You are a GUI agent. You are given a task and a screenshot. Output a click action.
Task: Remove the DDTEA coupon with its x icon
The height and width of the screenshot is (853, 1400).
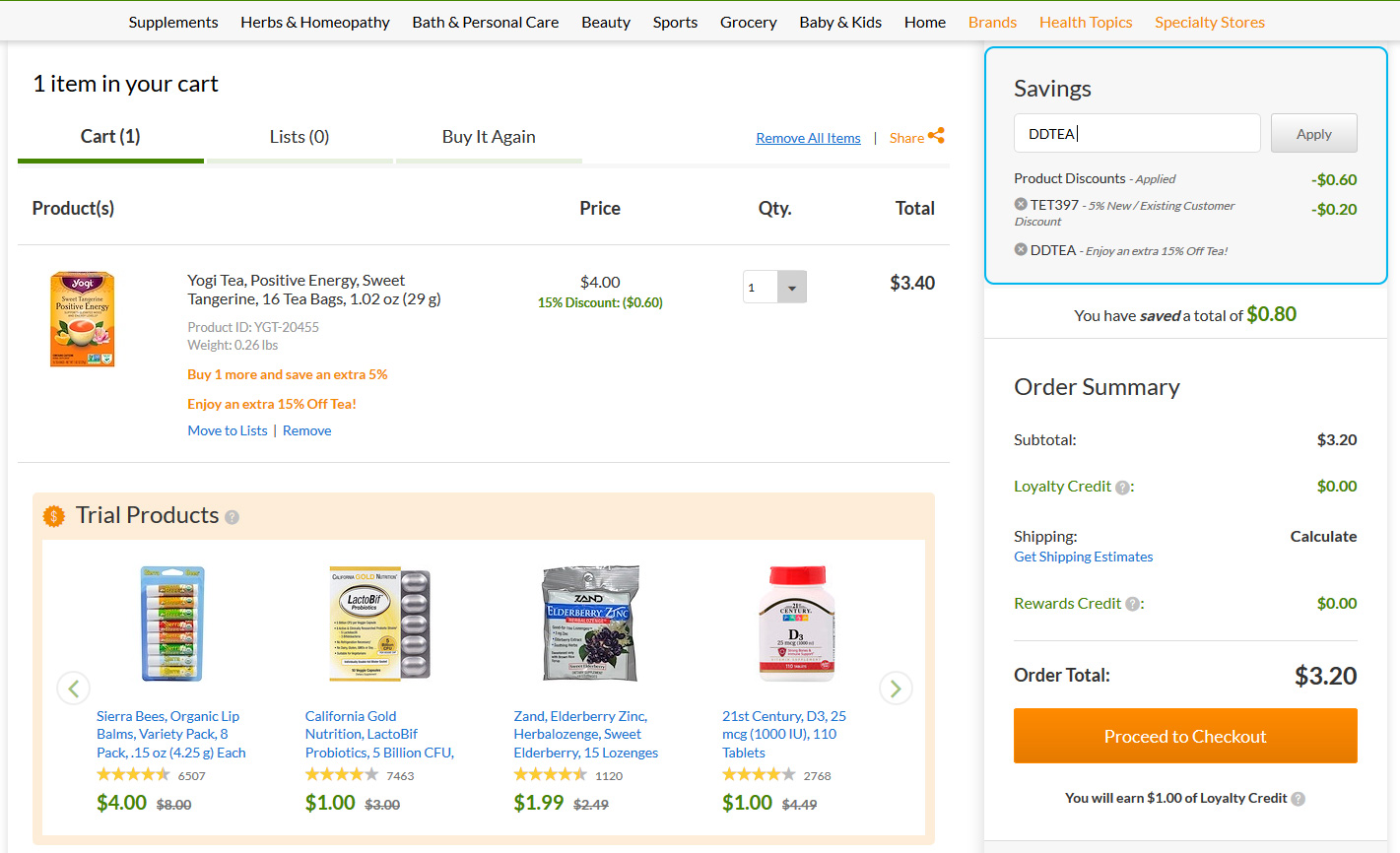[x=1021, y=250]
